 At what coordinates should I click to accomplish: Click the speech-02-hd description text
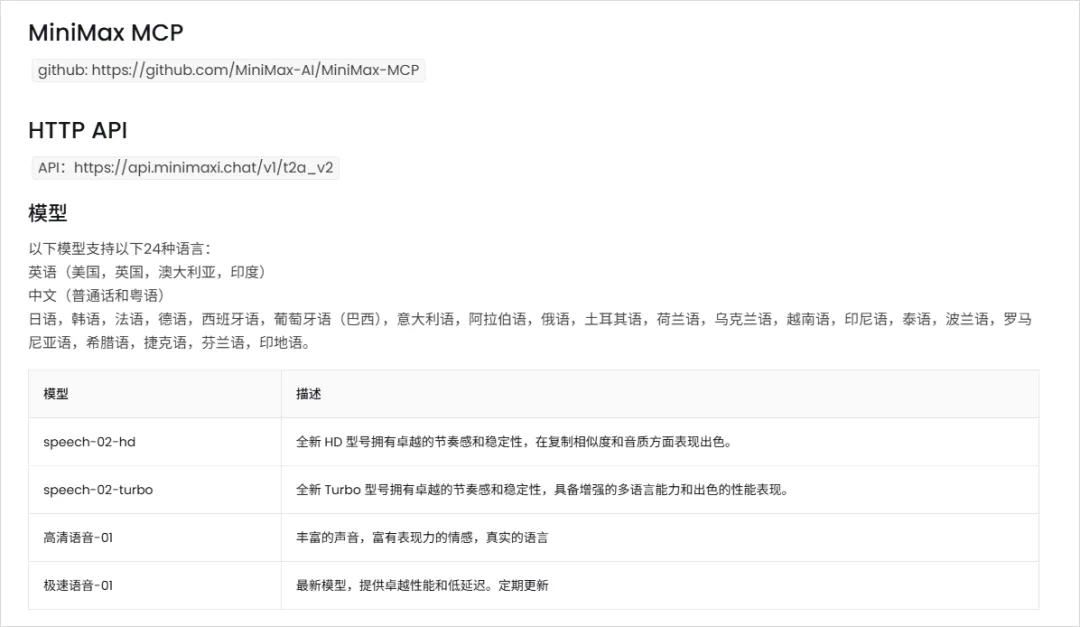480,441
